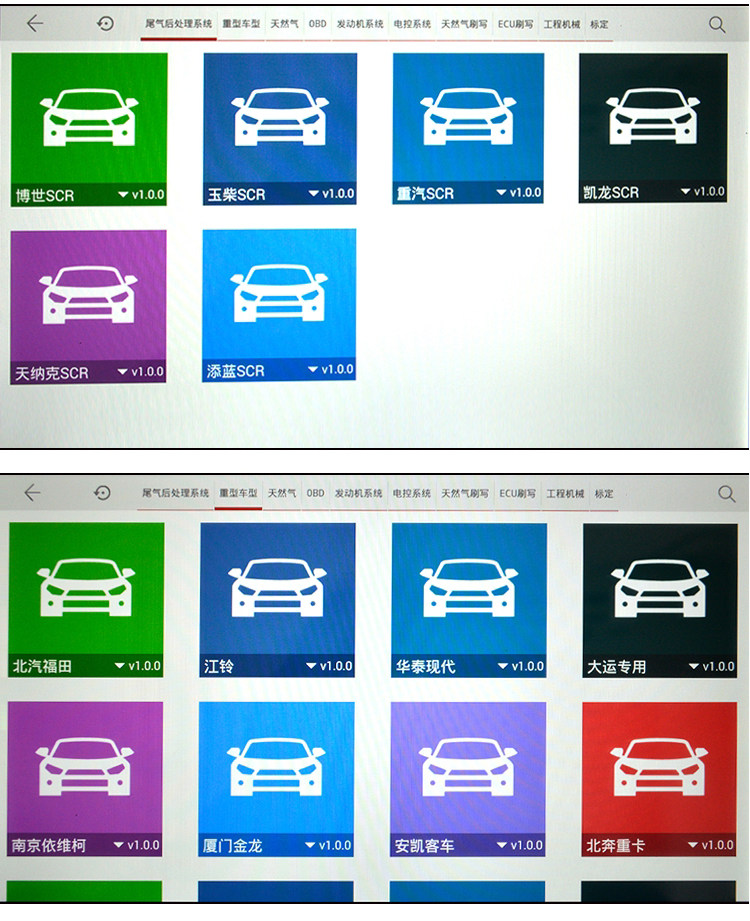
Task: Expand version dropdown v1.0.0 on 北奔重卡
Action: [x=711, y=845]
